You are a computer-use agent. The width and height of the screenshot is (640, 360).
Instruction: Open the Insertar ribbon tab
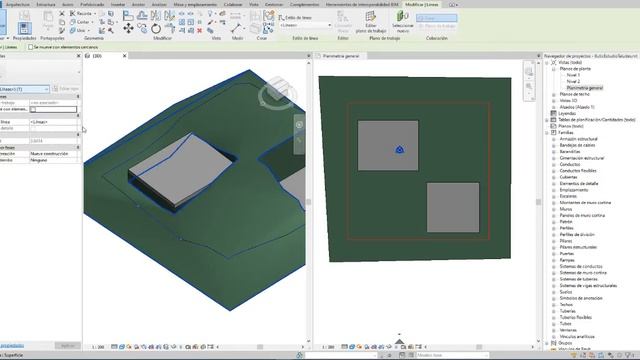(118, 4)
